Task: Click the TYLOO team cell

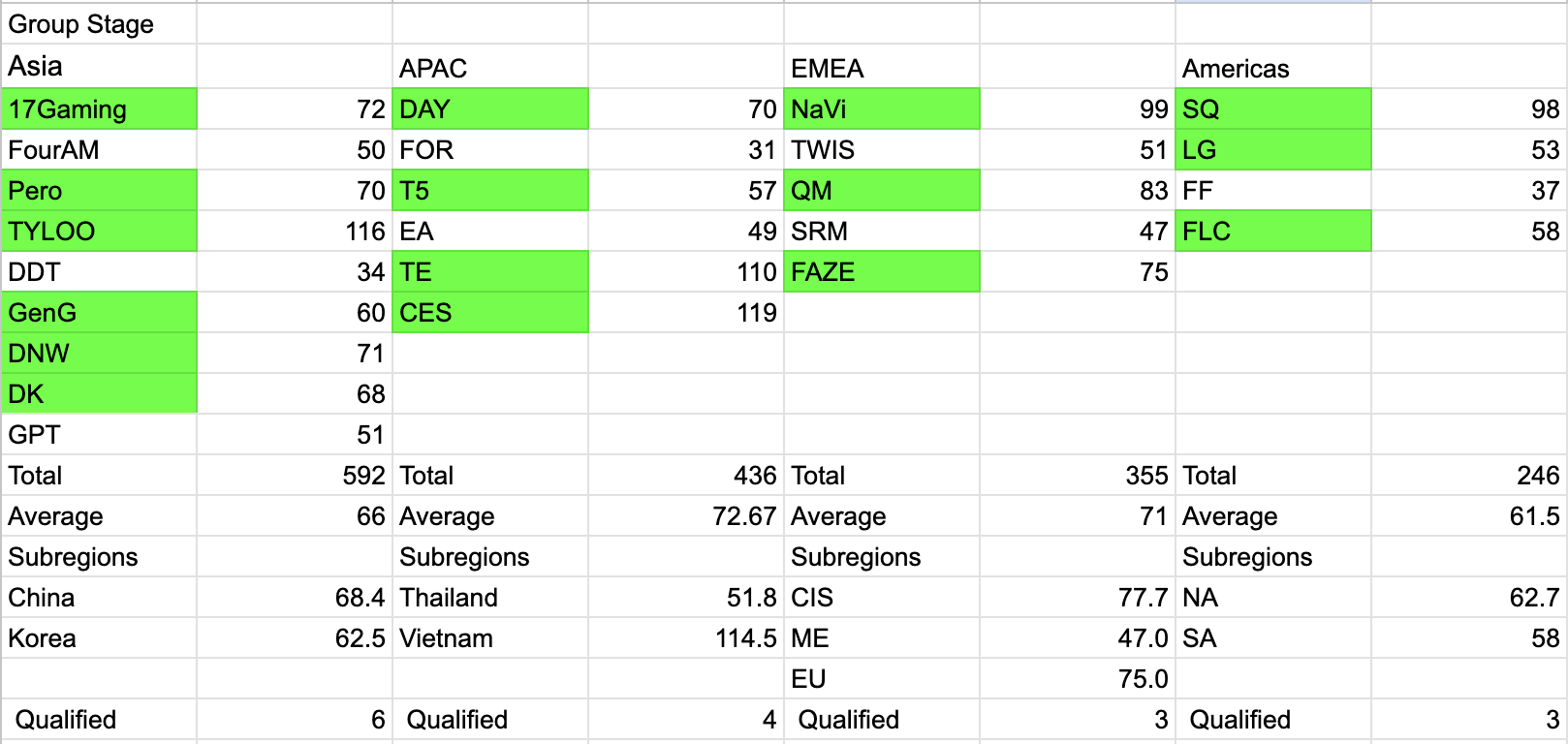Action: (100, 232)
